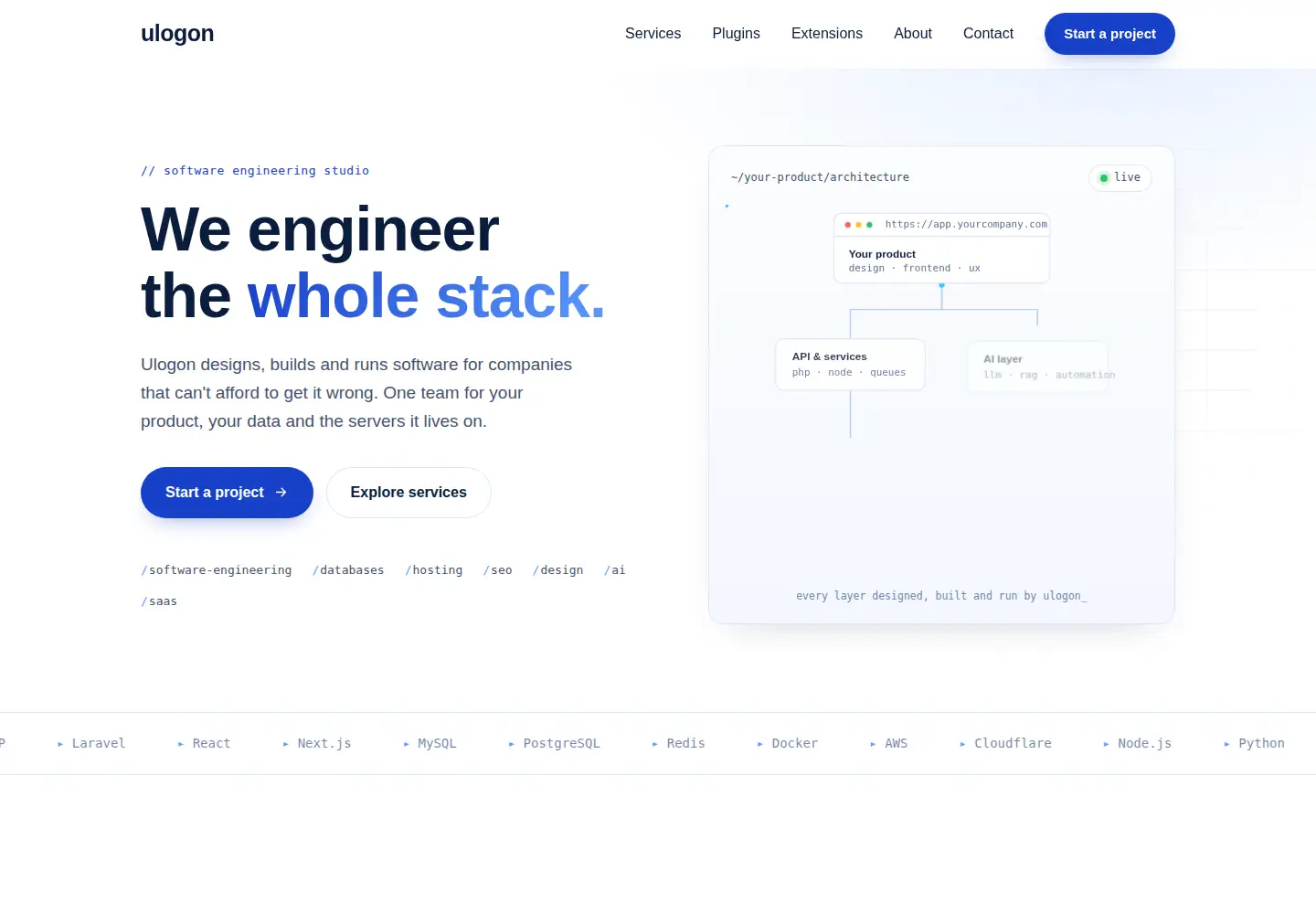The image size is (1316, 914).
Task: Click the live status badge
Action: [x=1120, y=177]
